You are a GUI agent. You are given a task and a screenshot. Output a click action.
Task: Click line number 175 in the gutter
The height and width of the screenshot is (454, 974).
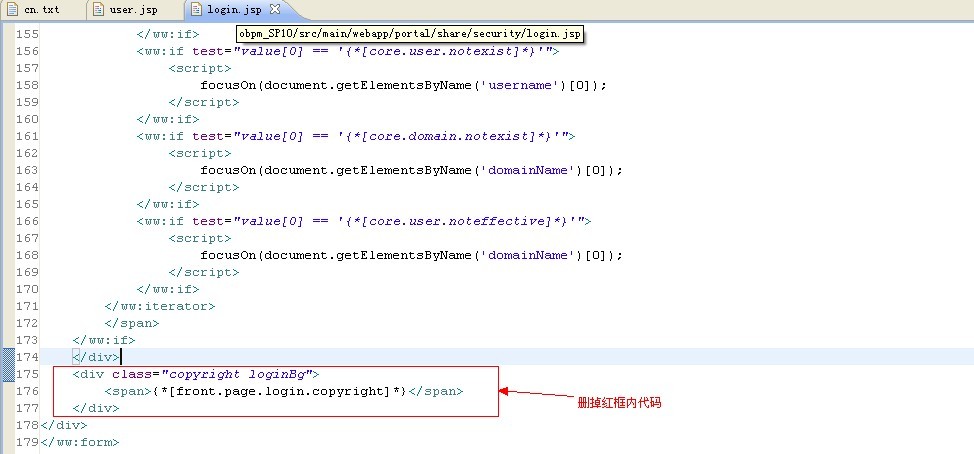[x=27, y=375]
